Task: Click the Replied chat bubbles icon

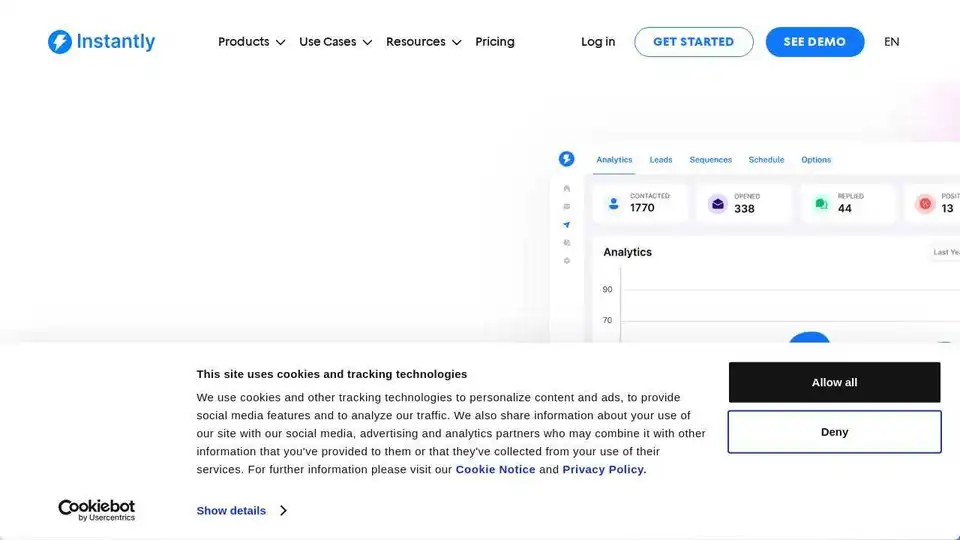Action: pyautogui.click(x=822, y=204)
